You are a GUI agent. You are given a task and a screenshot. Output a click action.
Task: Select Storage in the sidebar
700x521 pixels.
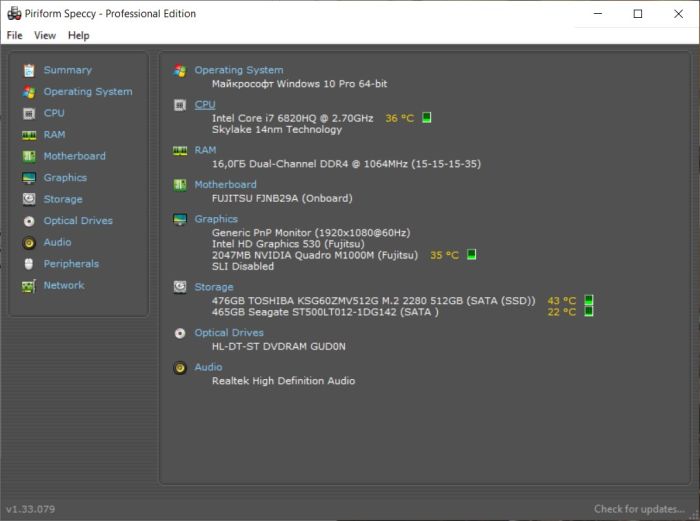click(63, 199)
